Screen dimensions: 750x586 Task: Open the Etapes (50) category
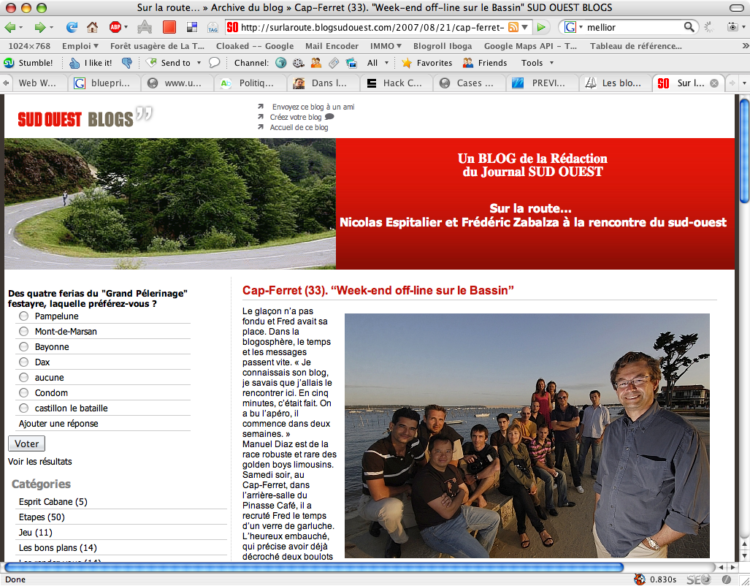click(x=42, y=517)
